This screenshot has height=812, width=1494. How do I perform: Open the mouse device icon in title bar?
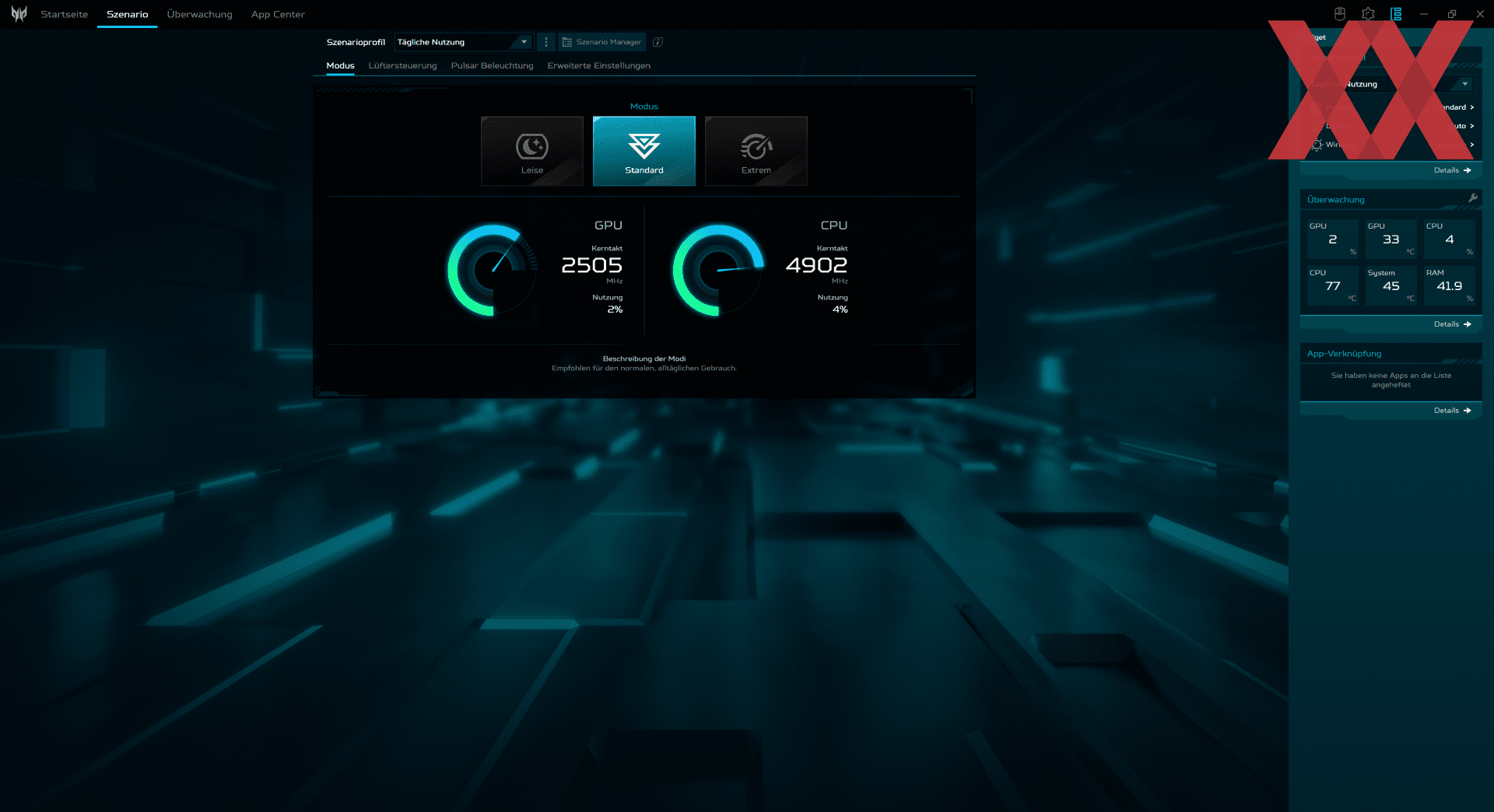pyautogui.click(x=1340, y=14)
